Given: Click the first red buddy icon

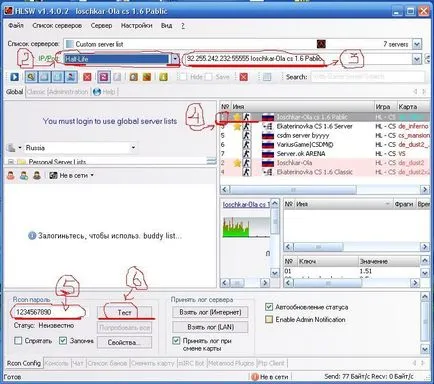Looking at the screenshot, I should point(11,175).
